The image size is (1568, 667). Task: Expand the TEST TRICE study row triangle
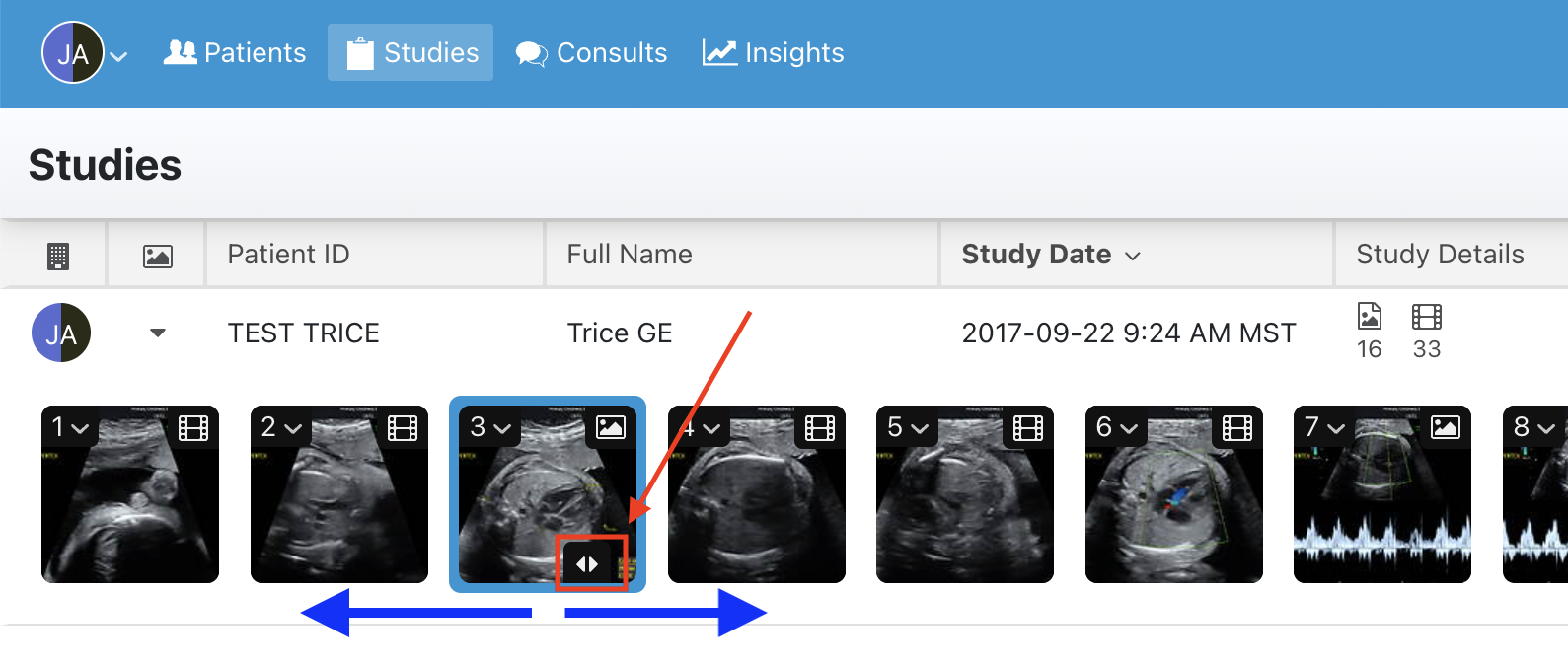pos(158,333)
